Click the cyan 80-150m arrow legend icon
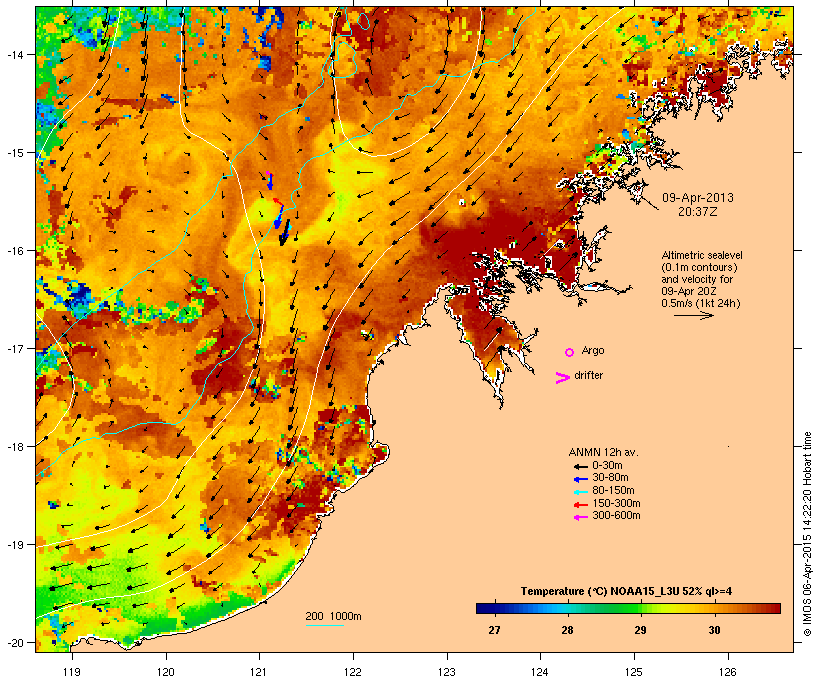The image size is (820, 680). pyautogui.click(x=580, y=492)
